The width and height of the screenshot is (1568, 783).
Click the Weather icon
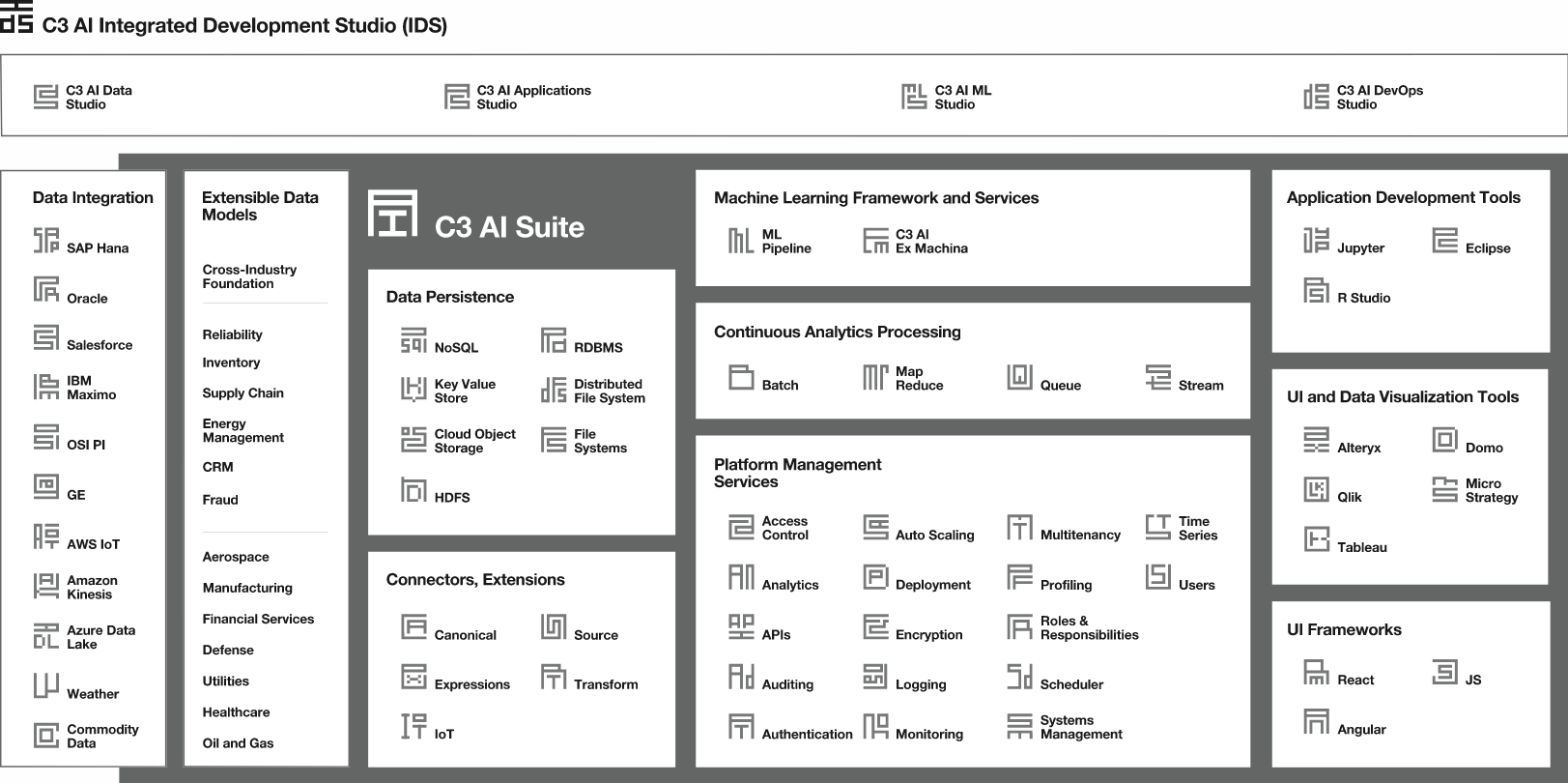[x=46, y=685]
